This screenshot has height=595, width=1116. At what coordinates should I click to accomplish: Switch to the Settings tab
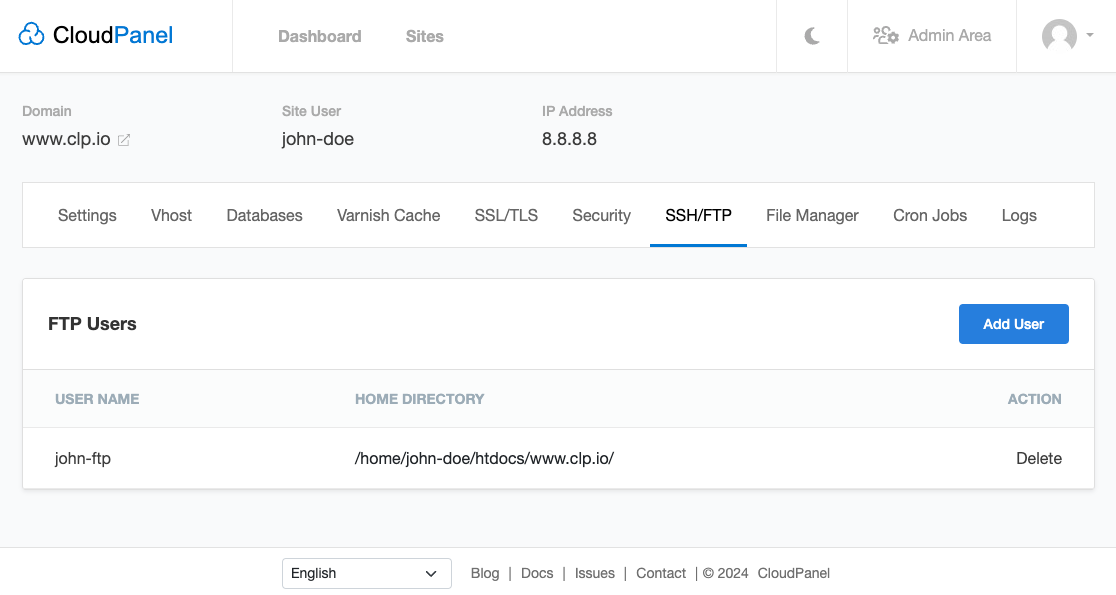pyautogui.click(x=87, y=215)
